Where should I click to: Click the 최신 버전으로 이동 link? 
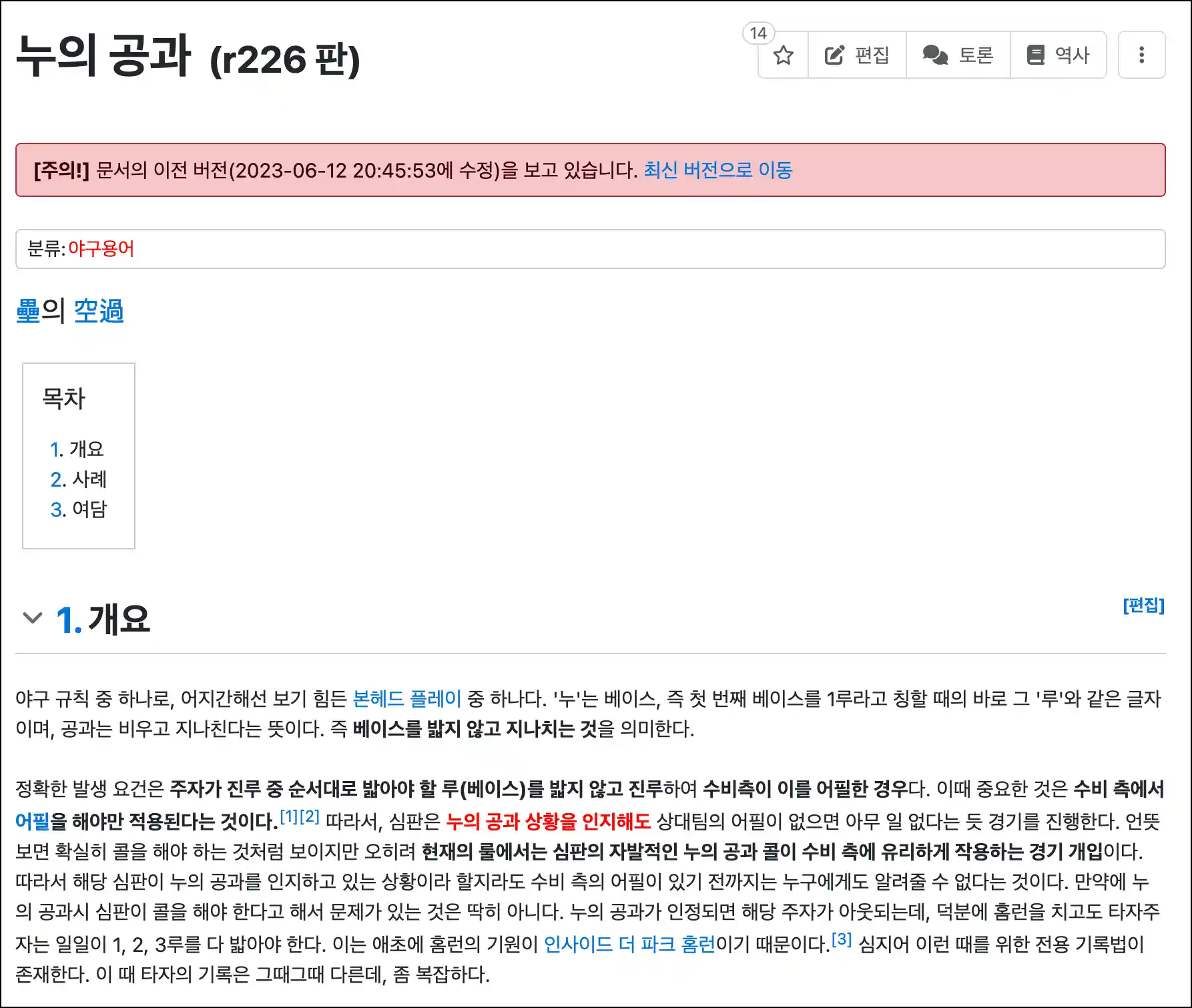pyautogui.click(x=717, y=170)
